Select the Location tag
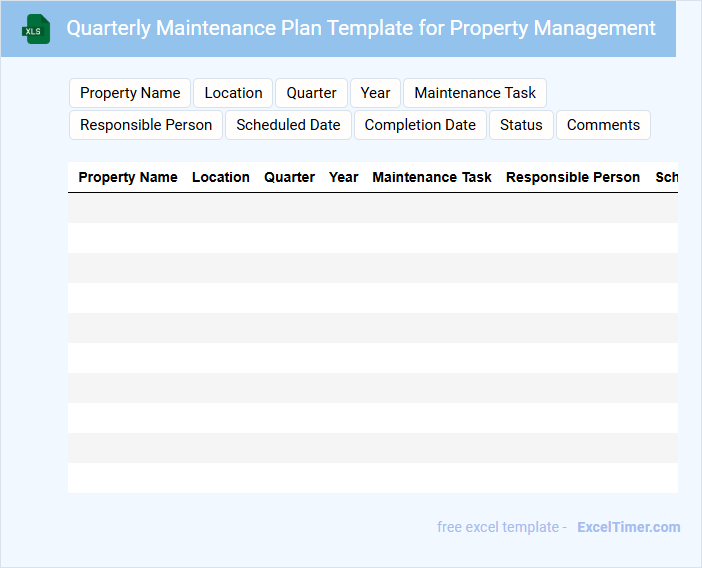The image size is (702, 568). pos(233,93)
